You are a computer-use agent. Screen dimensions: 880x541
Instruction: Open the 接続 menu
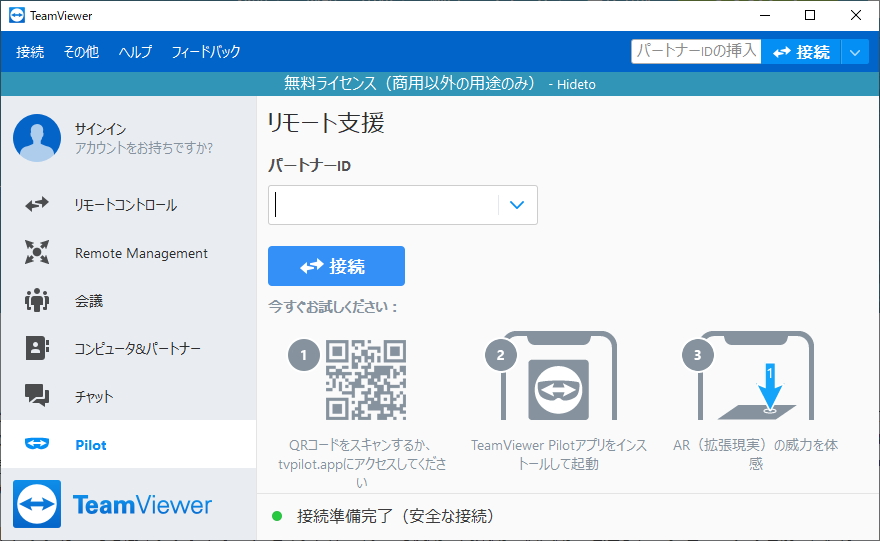tap(30, 52)
